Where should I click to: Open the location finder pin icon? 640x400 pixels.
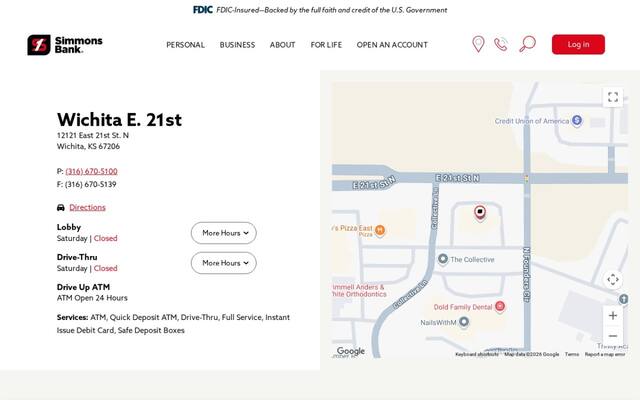point(478,44)
